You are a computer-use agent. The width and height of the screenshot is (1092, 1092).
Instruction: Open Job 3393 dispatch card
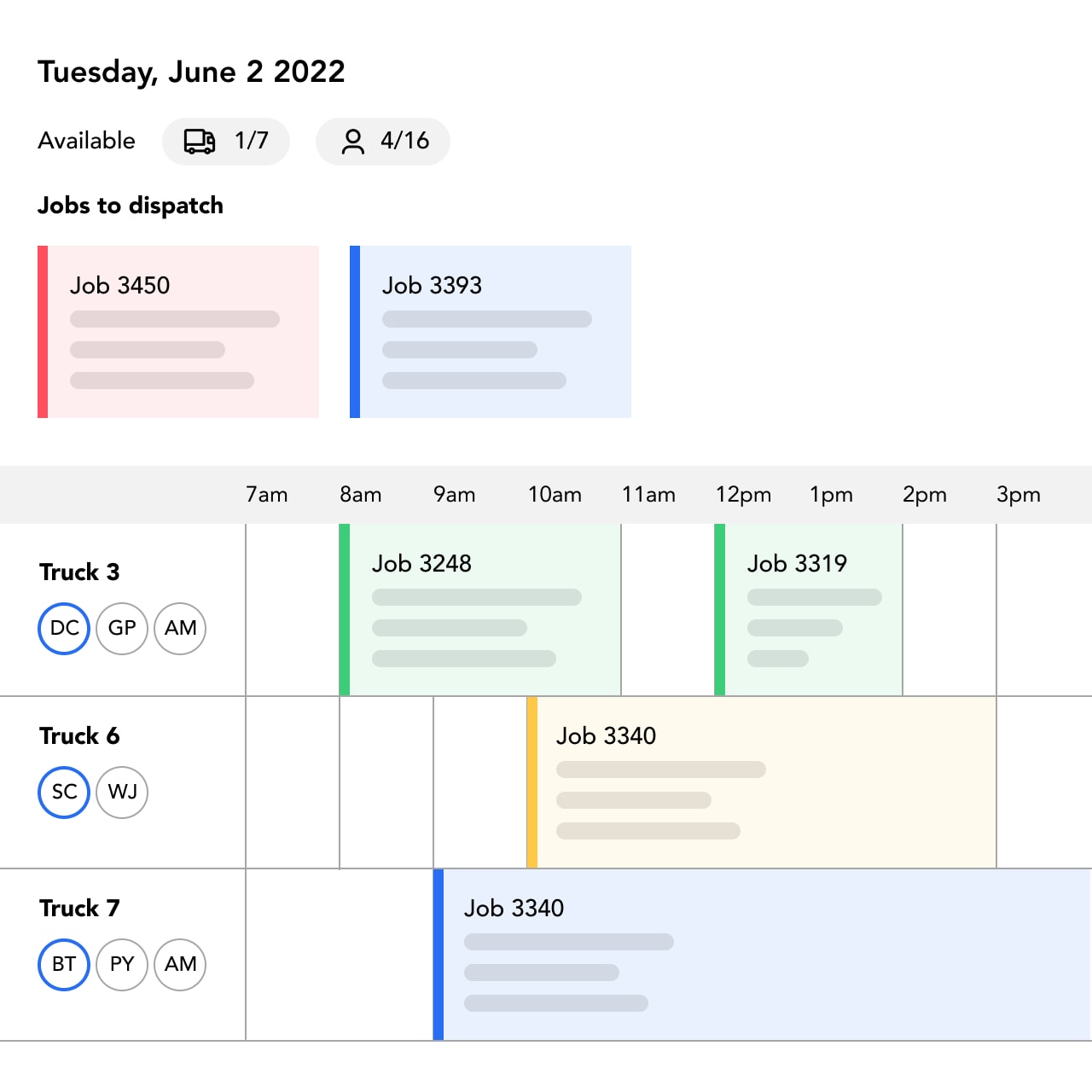[x=491, y=332]
